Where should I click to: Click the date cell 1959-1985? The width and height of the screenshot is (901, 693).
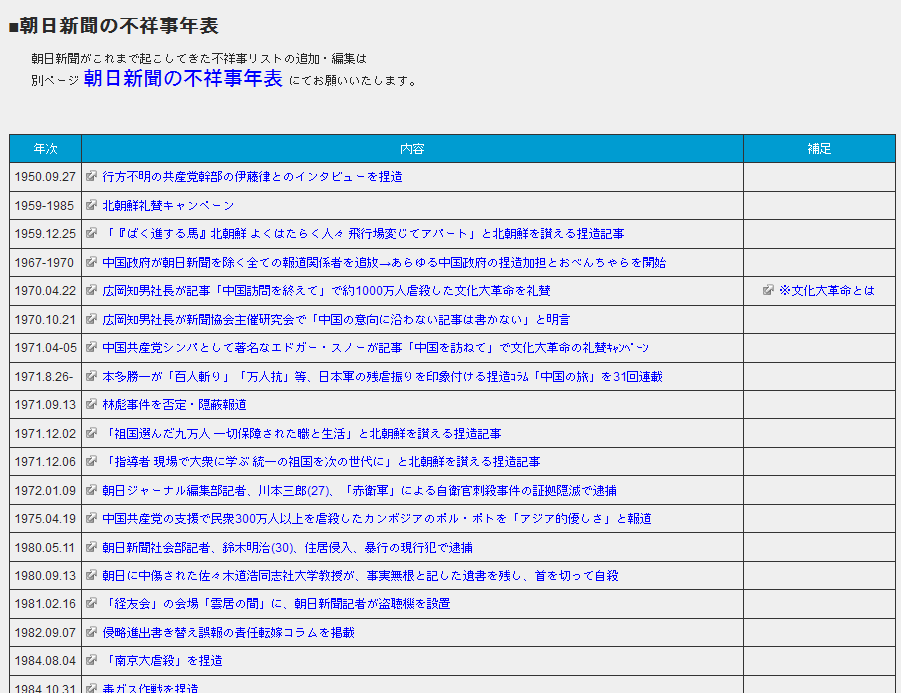(45, 206)
